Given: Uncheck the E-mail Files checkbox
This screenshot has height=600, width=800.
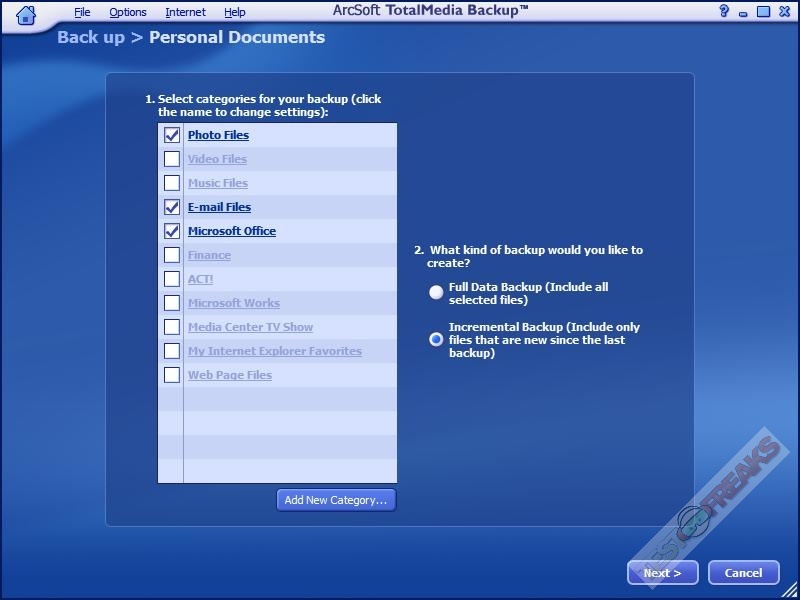Looking at the screenshot, I should coord(172,207).
